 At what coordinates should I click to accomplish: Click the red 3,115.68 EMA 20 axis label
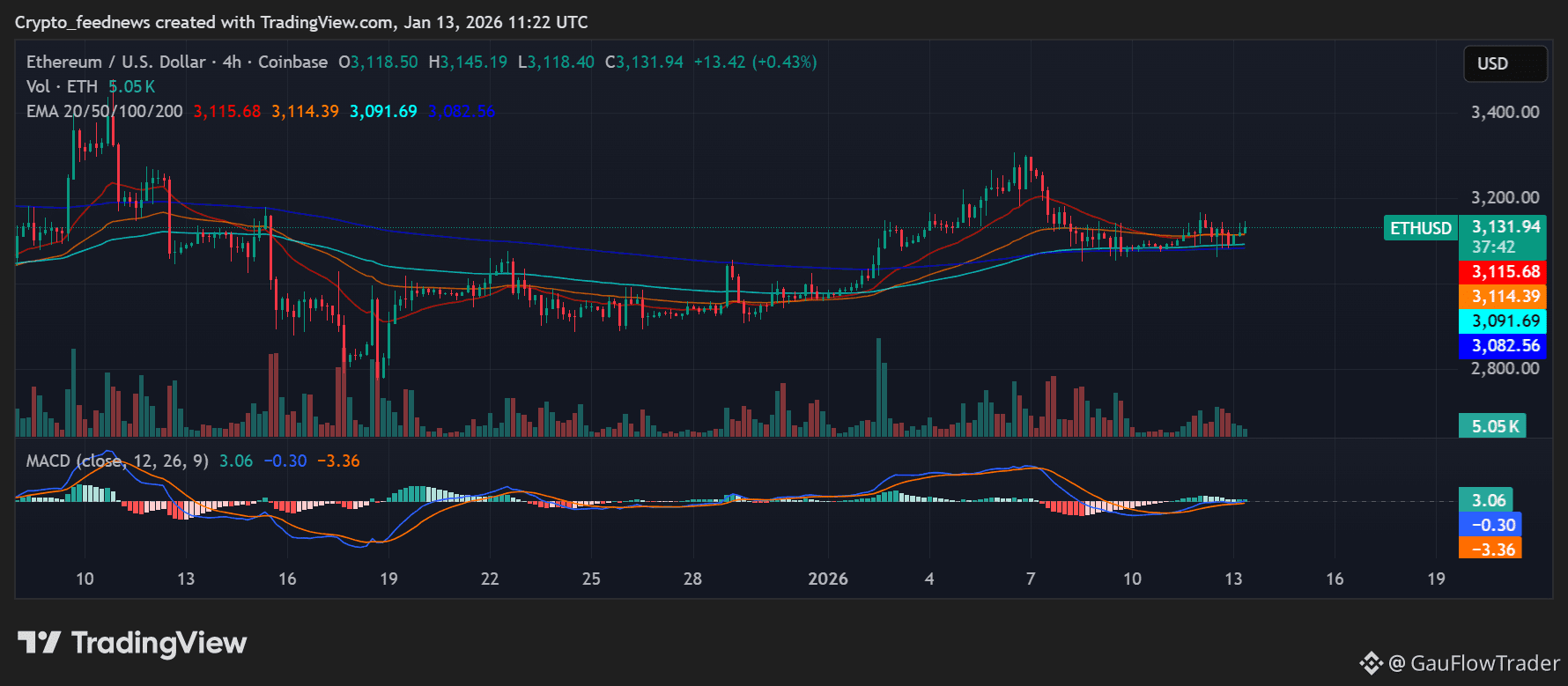click(x=1504, y=272)
